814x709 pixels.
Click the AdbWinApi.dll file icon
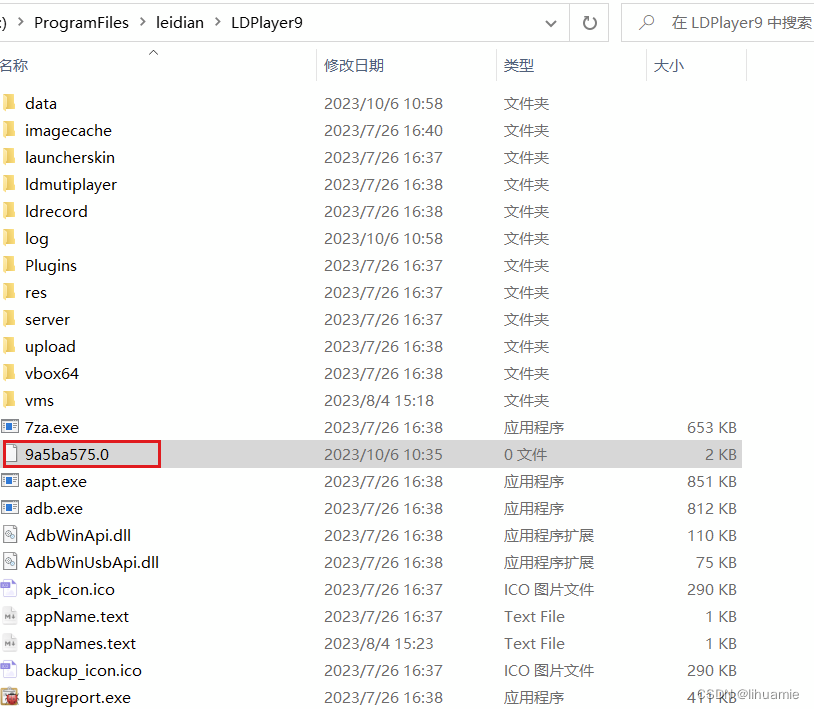point(10,535)
